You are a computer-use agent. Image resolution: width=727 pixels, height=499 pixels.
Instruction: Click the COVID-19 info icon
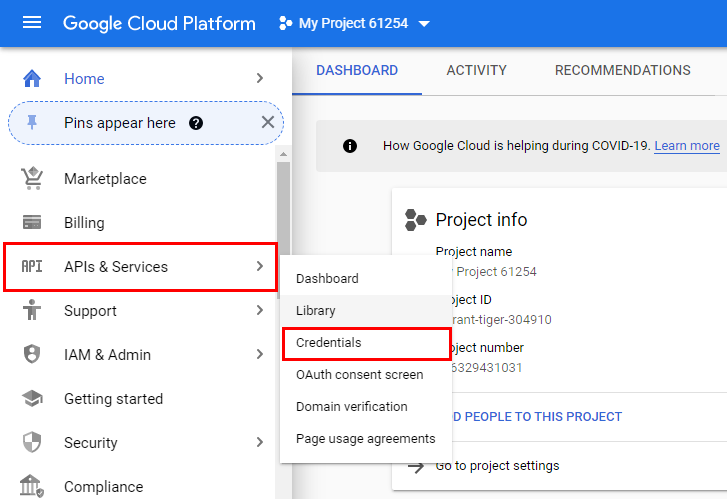(x=350, y=146)
